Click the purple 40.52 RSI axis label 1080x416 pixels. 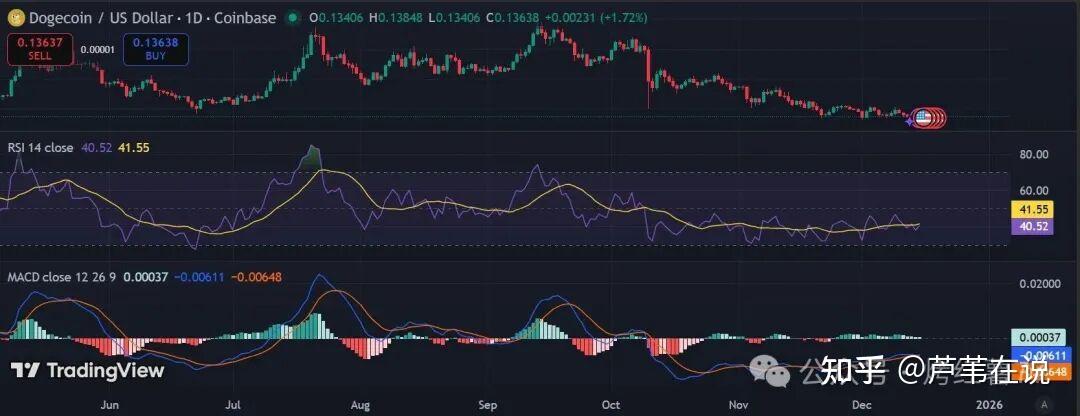(x=1030, y=227)
